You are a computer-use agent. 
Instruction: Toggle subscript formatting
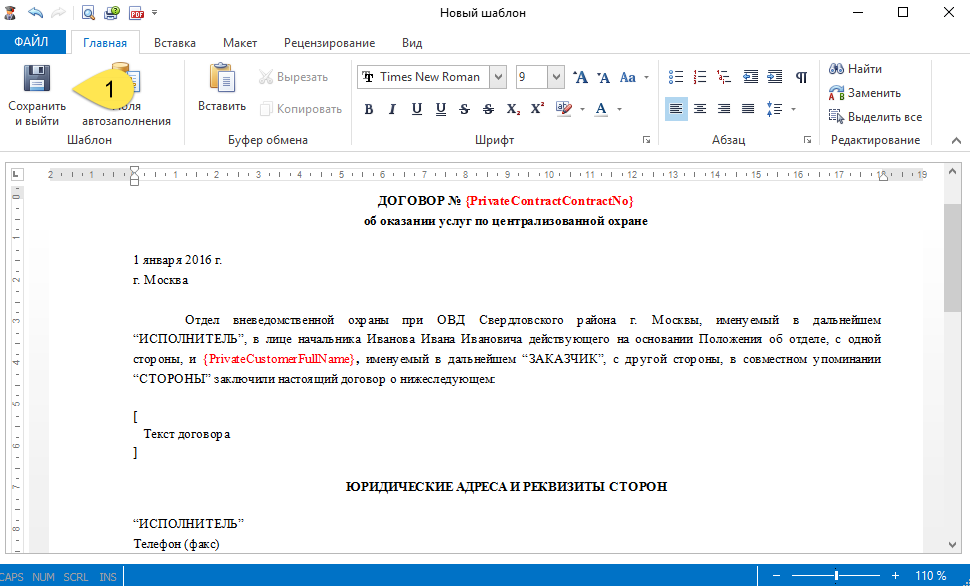(513, 110)
